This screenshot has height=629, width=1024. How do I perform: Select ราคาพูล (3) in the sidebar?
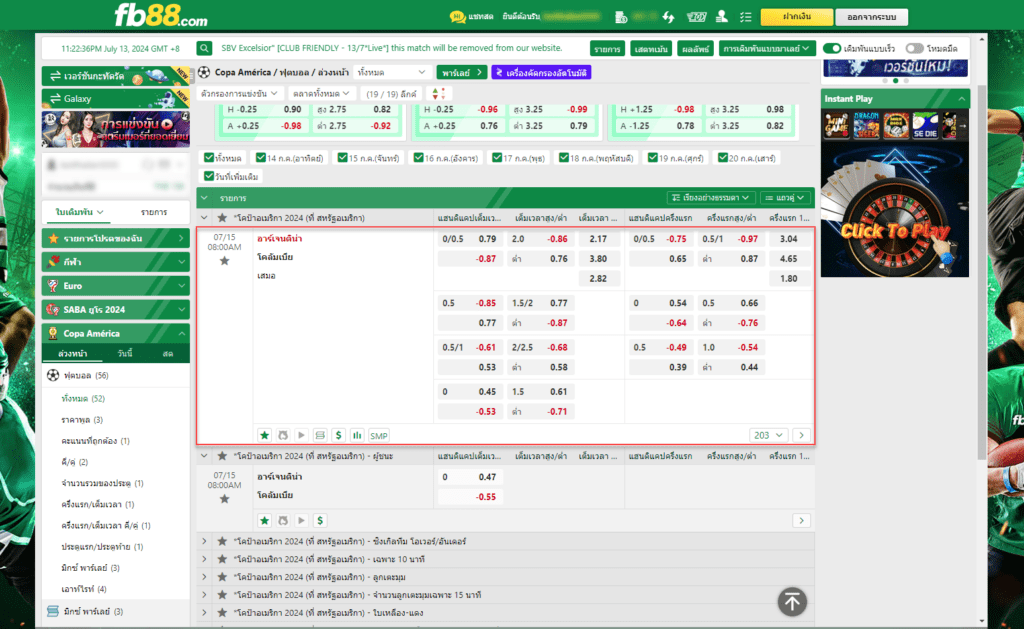pos(82,419)
